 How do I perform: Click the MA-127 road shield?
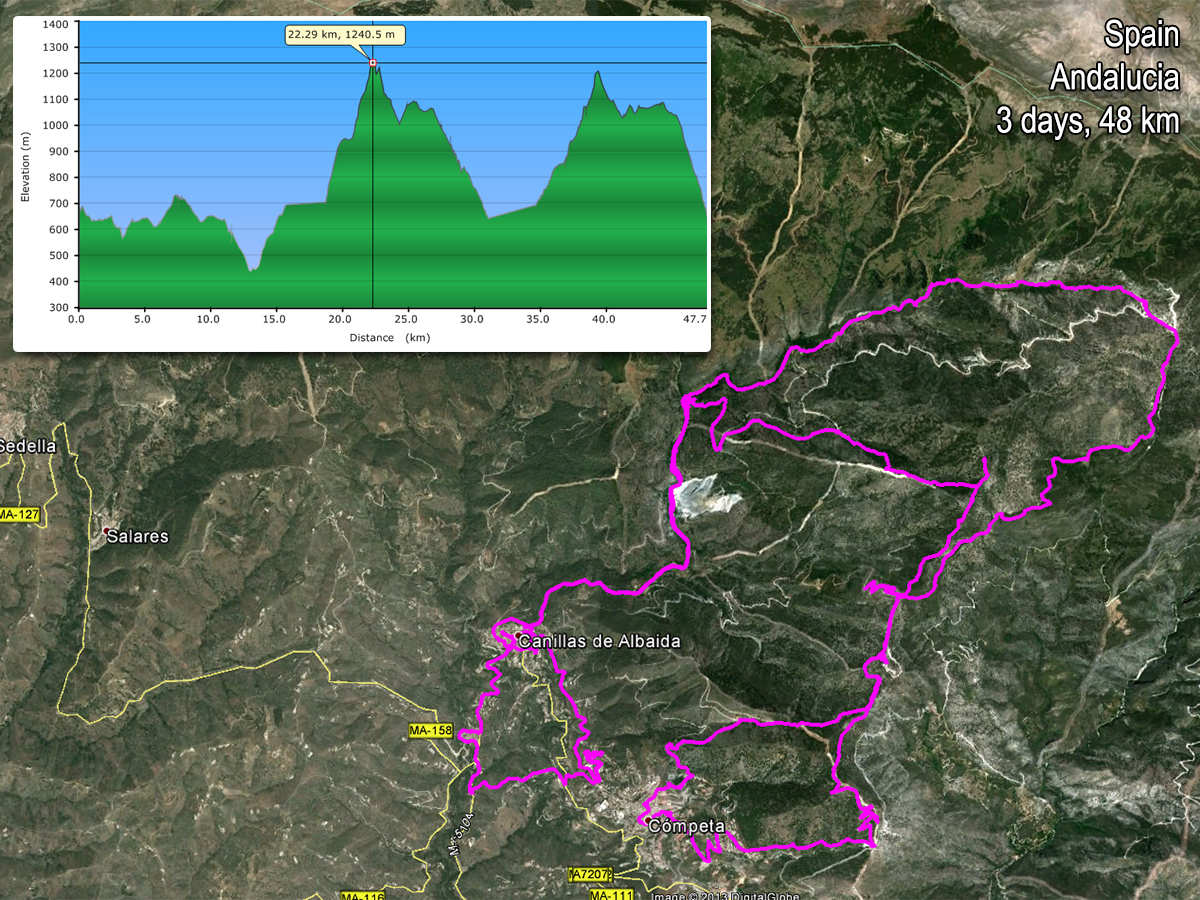17,515
